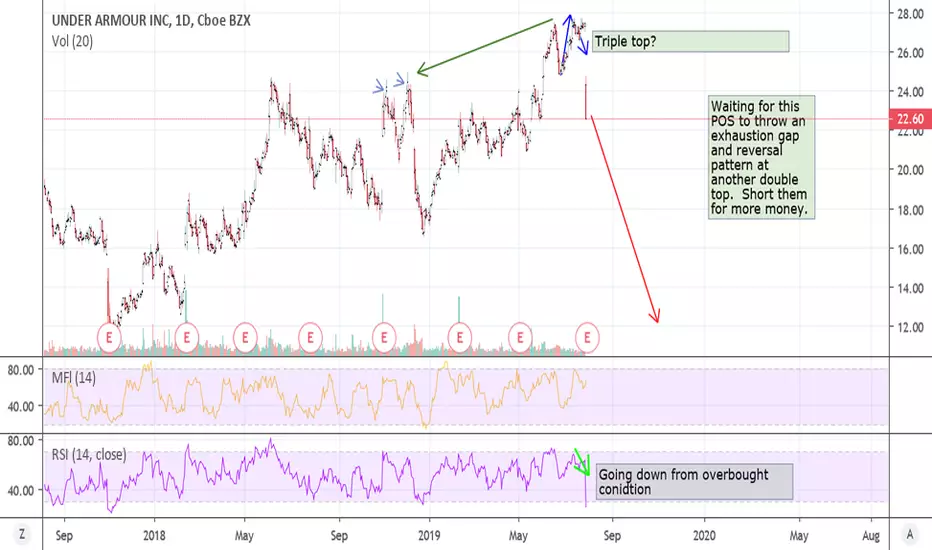Click the 2018 label on time axis
This screenshot has height=550, width=932.
[154, 536]
